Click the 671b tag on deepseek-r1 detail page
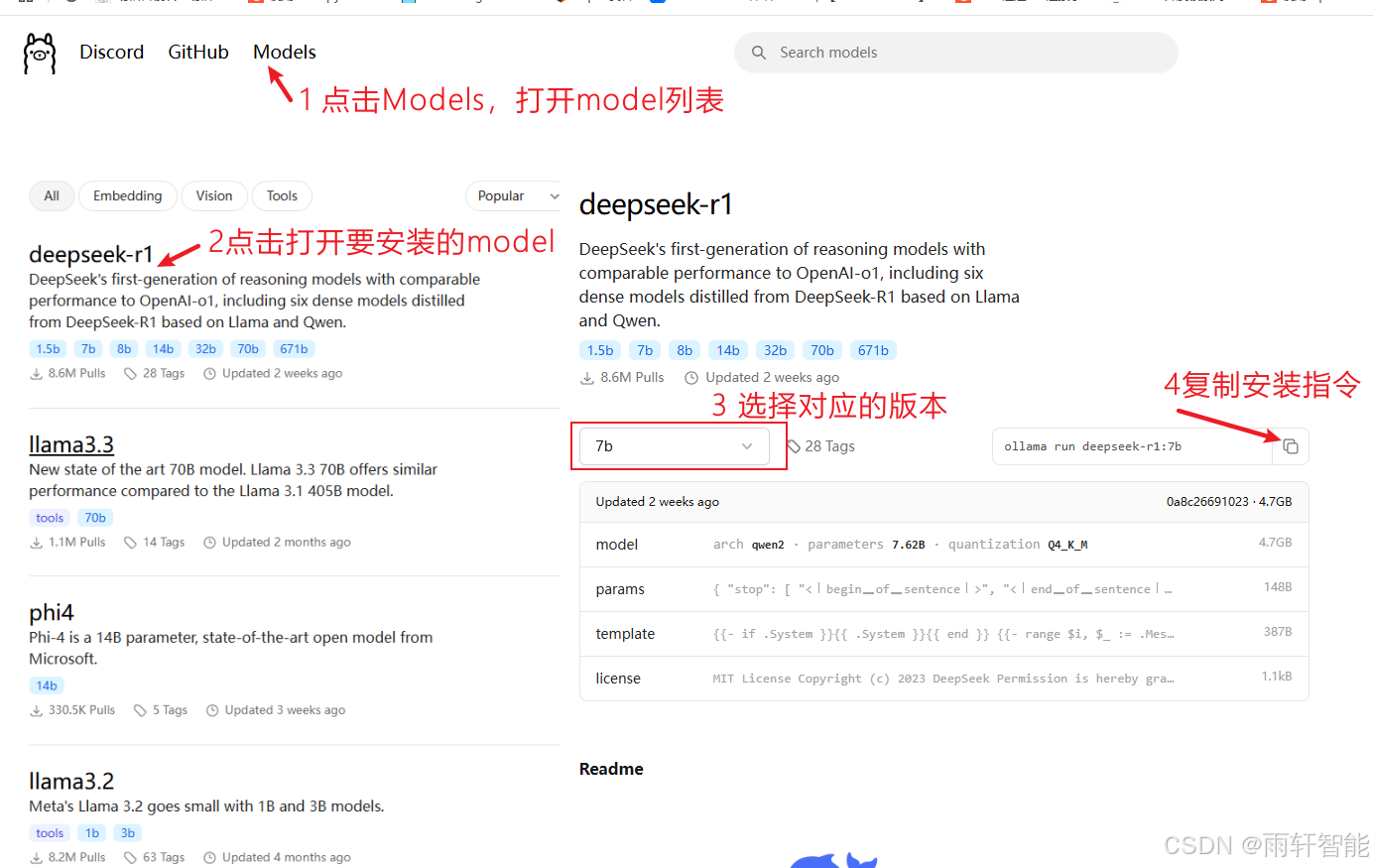The height and width of the screenshot is (868, 1373). (x=873, y=350)
